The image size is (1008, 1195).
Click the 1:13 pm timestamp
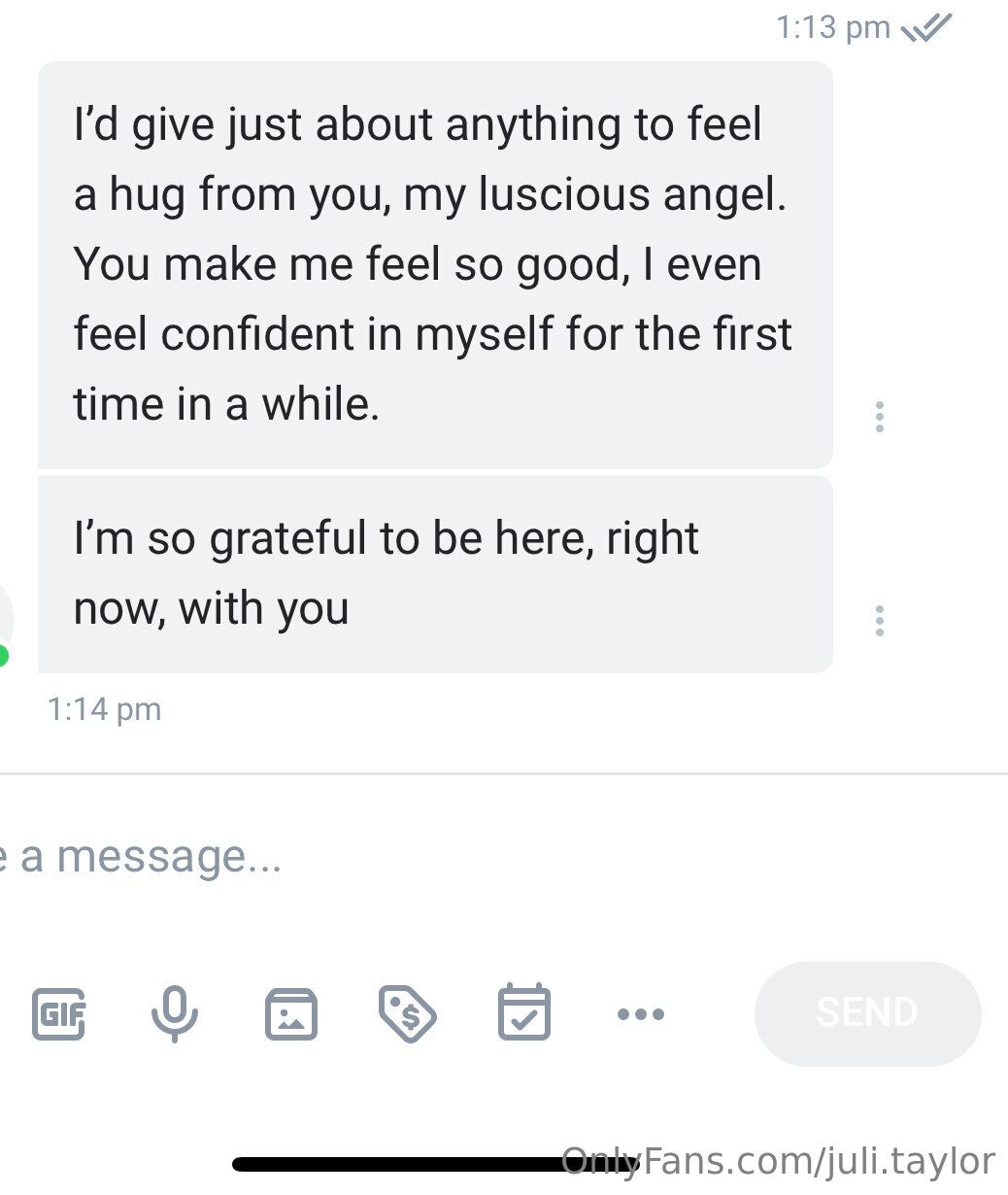point(832,27)
